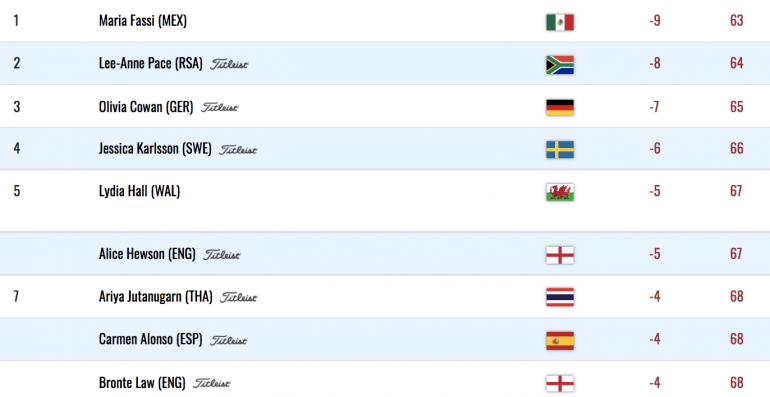Click Maria Fassi's -9 score
The width and height of the screenshot is (770, 397).
pos(654,21)
